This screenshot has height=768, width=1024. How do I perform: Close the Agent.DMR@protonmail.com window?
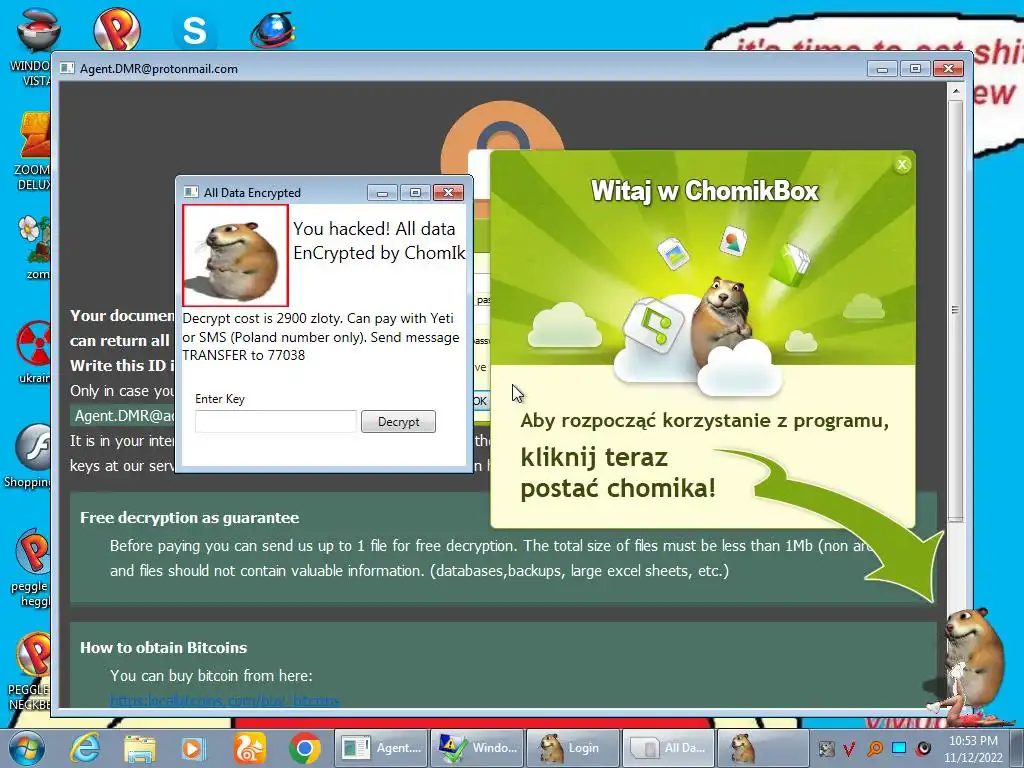[x=948, y=68]
